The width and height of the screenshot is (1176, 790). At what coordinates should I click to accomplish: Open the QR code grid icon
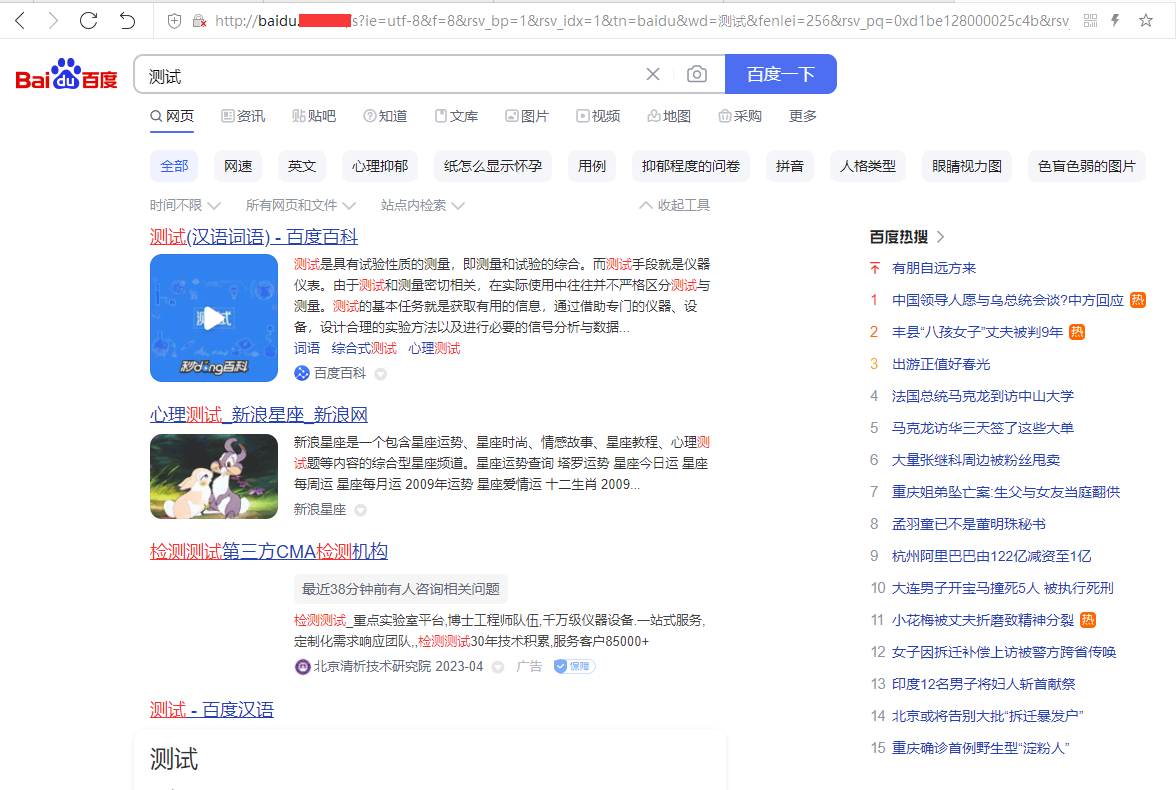(x=1090, y=20)
